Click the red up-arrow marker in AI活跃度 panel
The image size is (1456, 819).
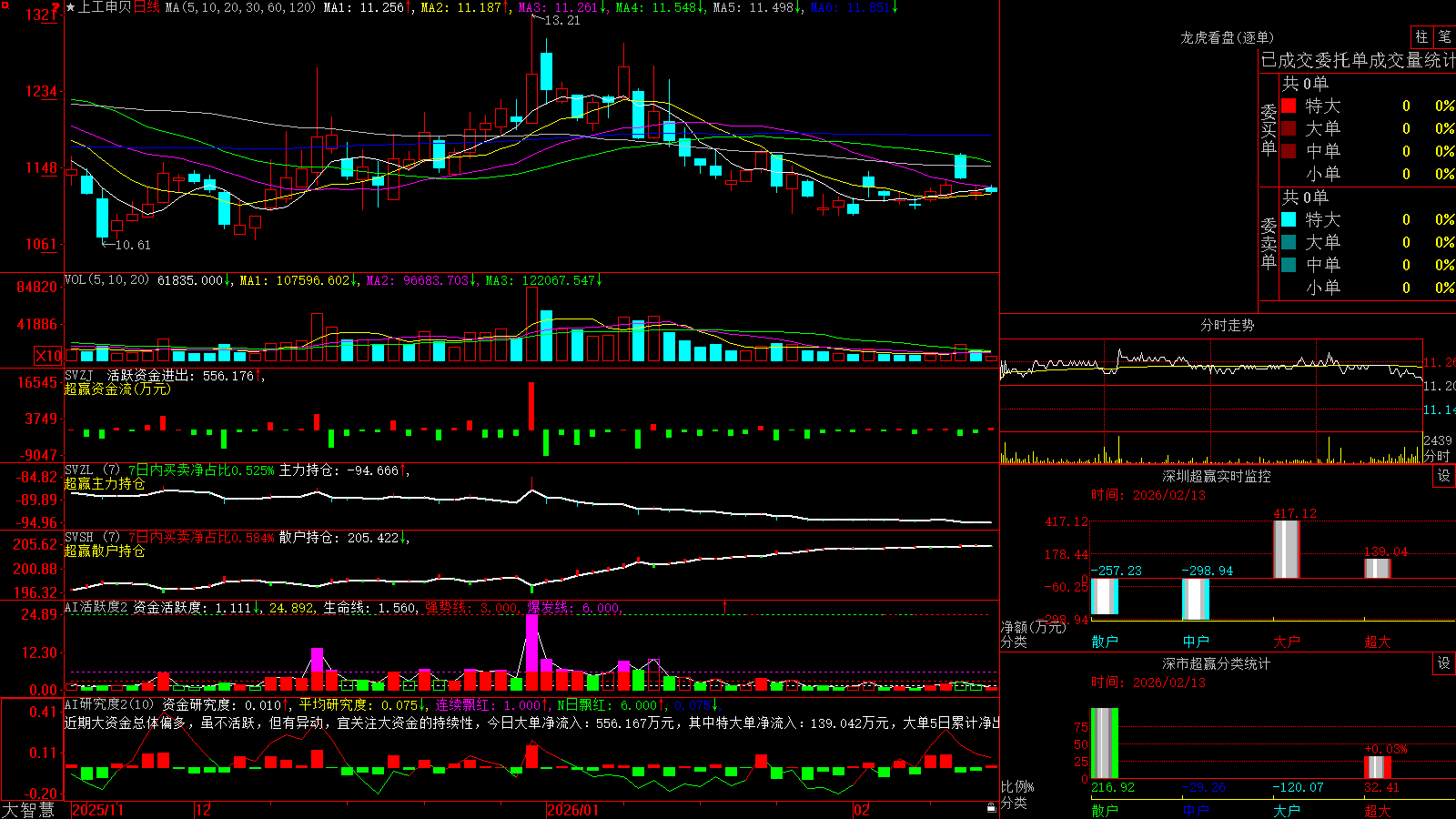pyautogui.click(x=725, y=606)
